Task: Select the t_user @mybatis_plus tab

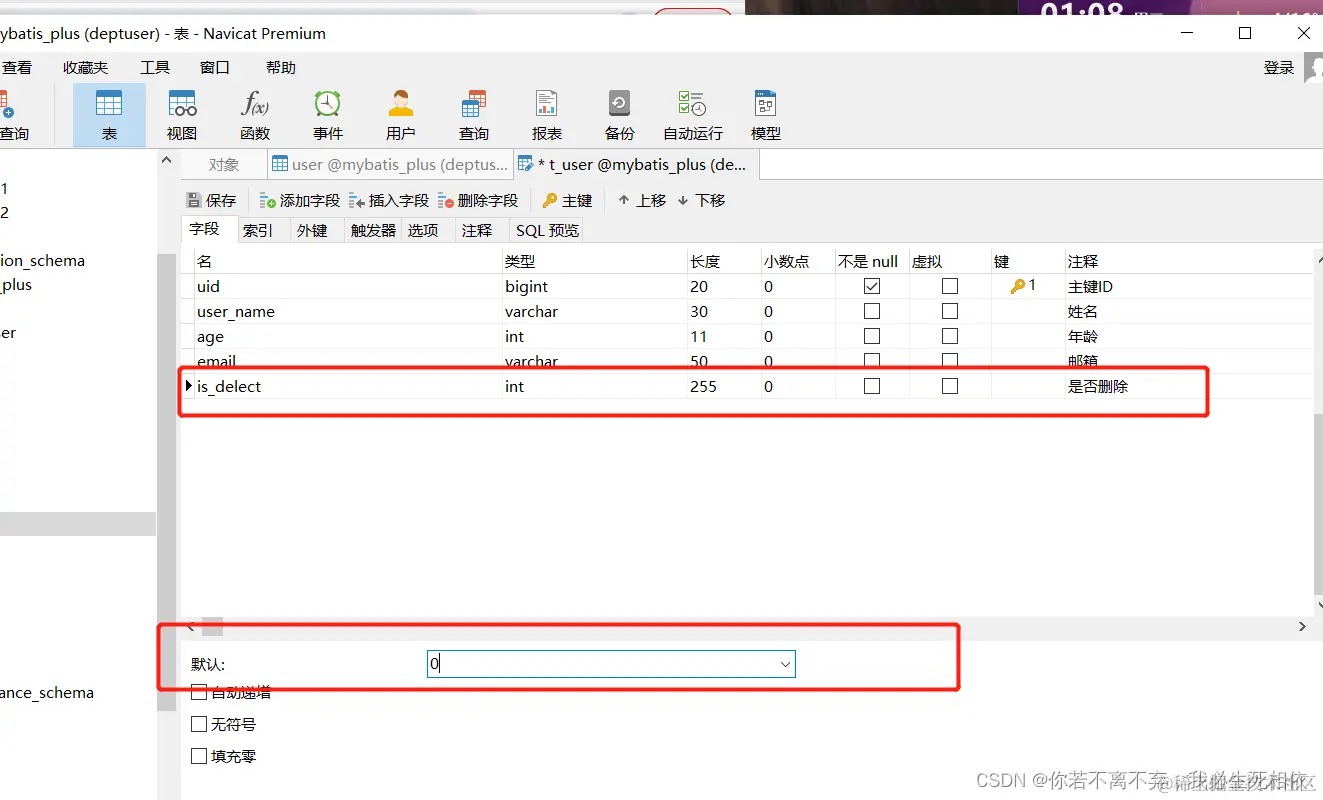Action: coord(636,165)
